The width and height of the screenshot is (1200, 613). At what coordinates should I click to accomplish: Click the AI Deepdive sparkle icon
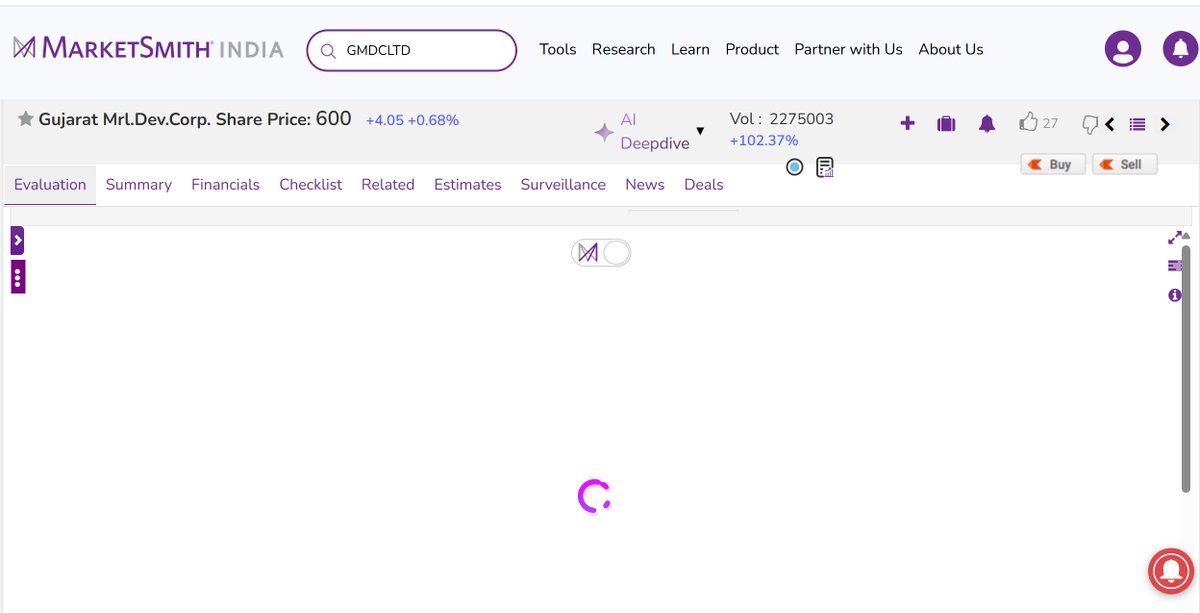[604, 132]
